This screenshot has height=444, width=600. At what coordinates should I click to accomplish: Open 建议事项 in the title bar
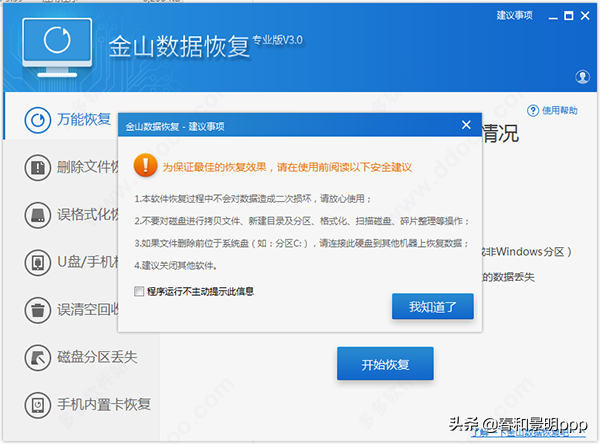tap(514, 15)
